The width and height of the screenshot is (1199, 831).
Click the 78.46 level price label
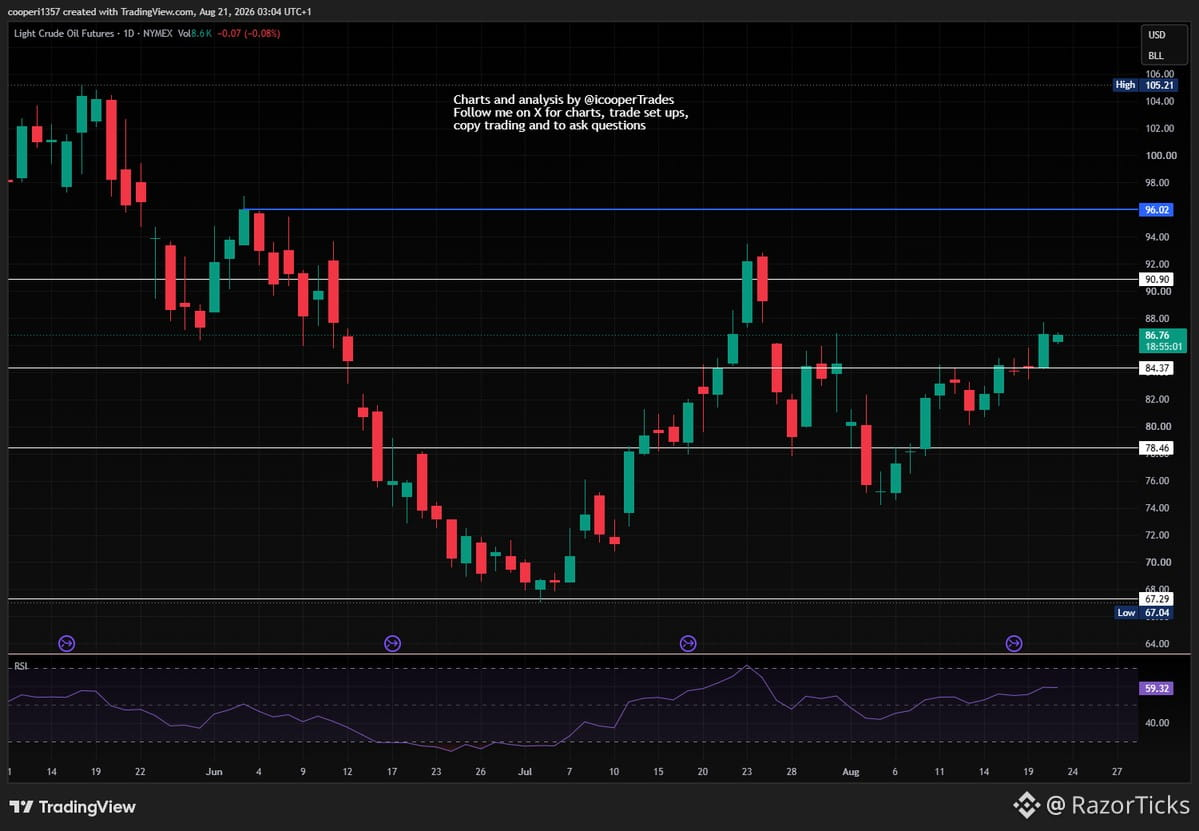[1155, 448]
